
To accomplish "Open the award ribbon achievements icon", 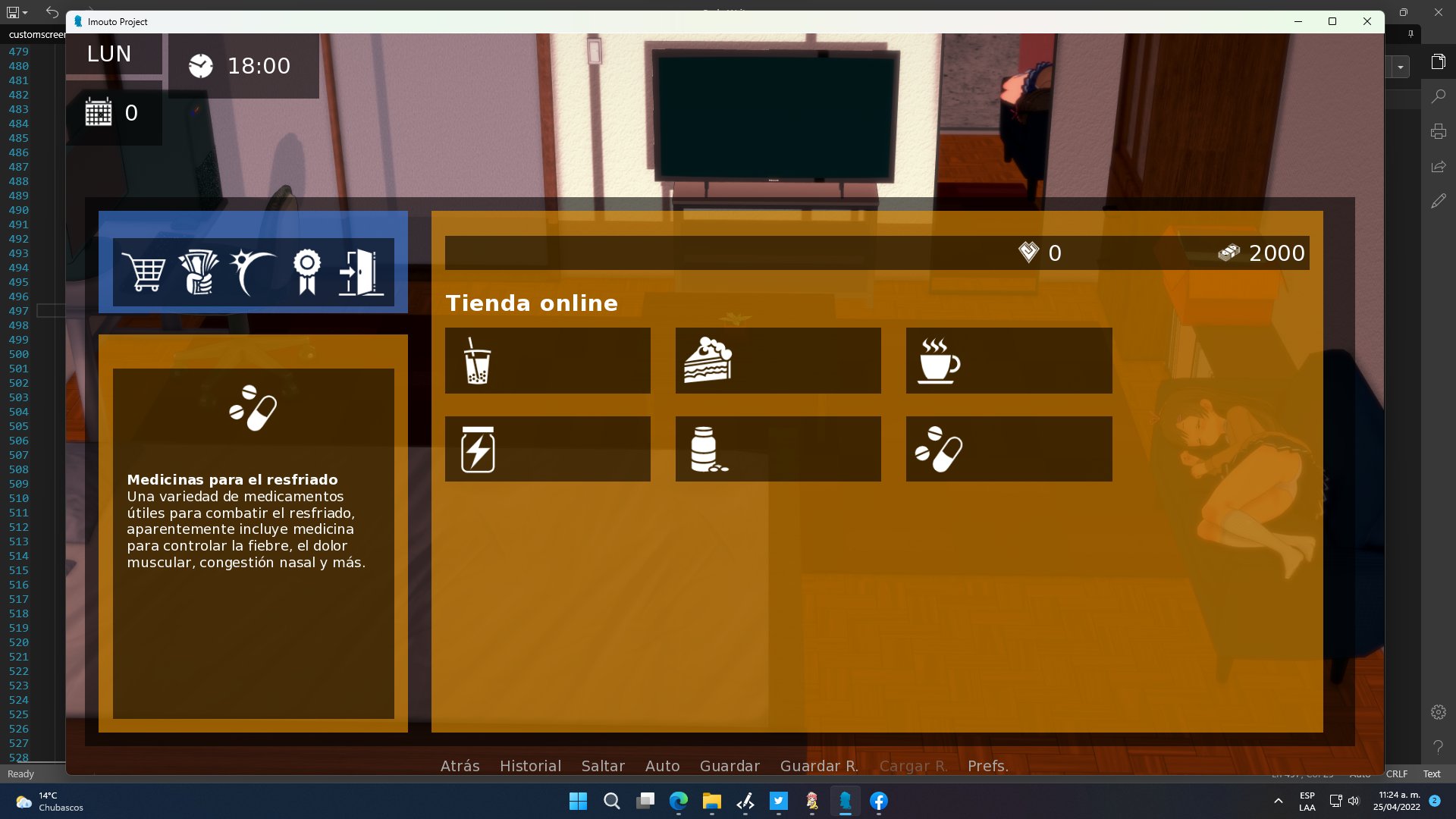I will click(x=307, y=272).
